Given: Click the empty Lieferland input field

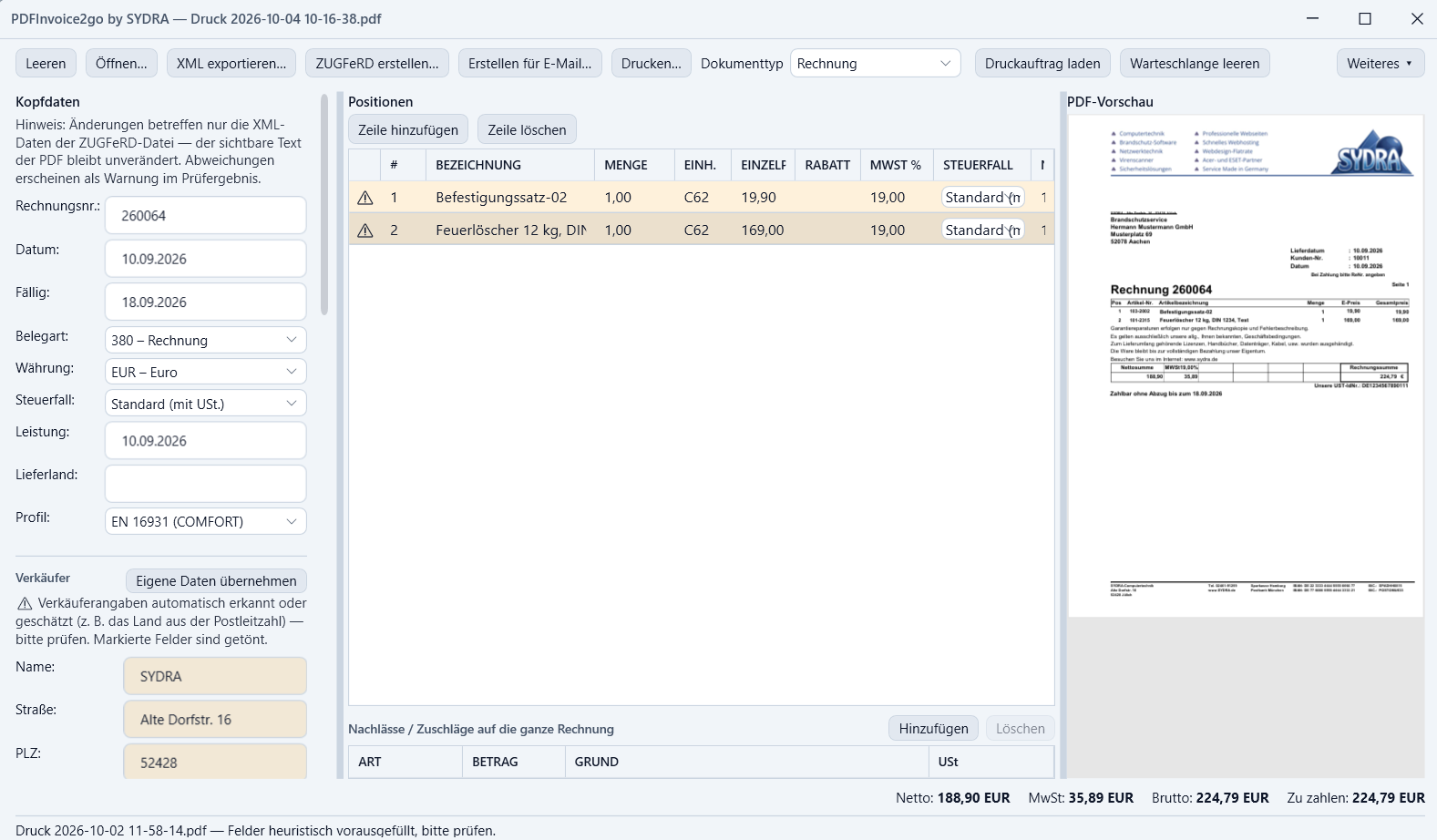Looking at the screenshot, I should point(206,484).
